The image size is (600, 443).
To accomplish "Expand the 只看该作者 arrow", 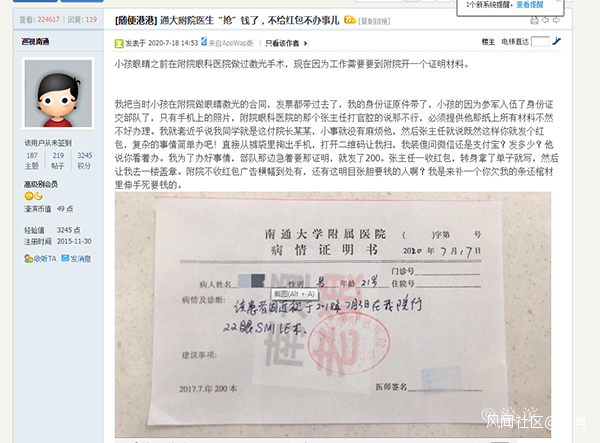I will click(x=306, y=43).
